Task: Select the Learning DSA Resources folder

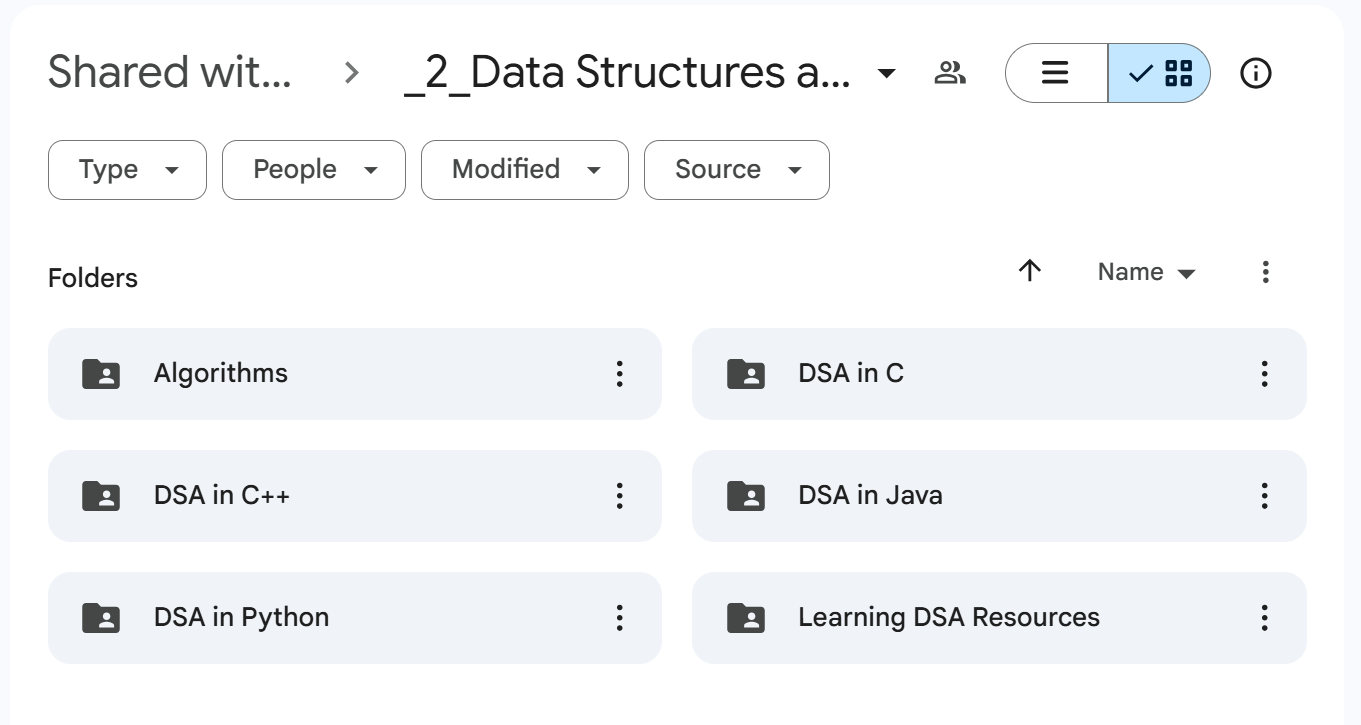Action: [948, 618]
